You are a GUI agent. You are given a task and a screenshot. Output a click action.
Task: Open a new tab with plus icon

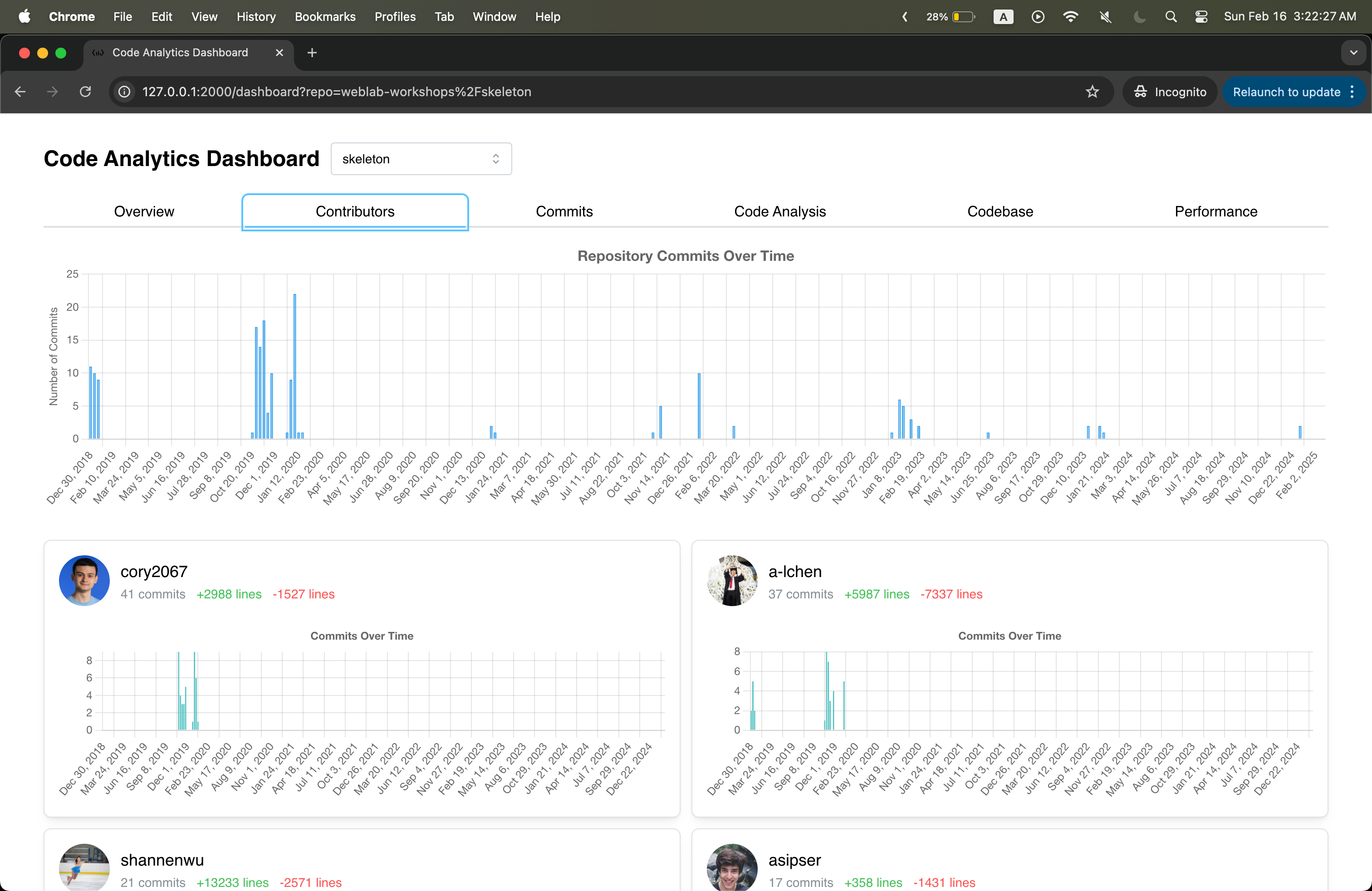312,53
